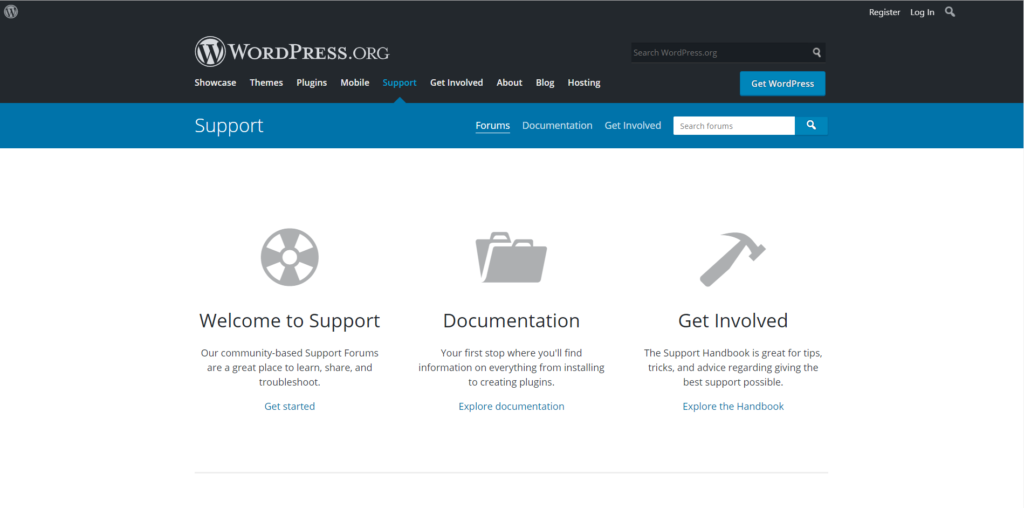Open the Themes menu item
This screenshot has width=1024, height=508.
[266, 83]
